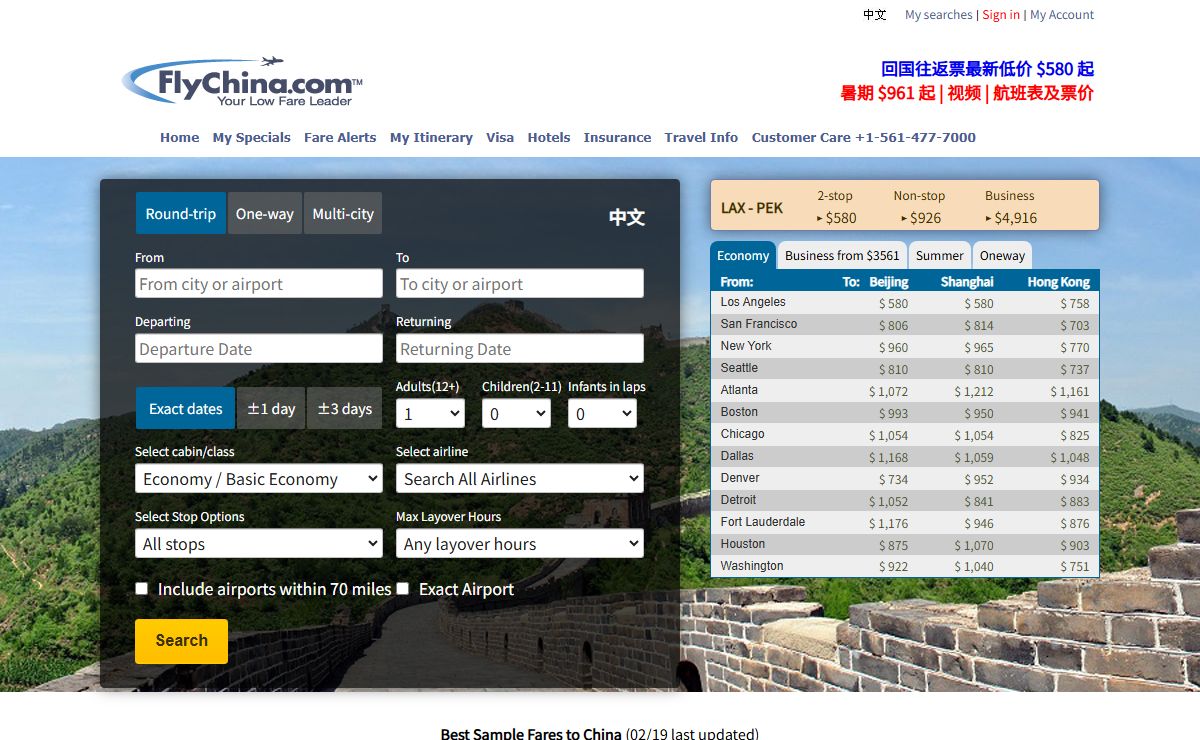Screen dimensions: 1200x740
Task: Click Washington to Hong Kong $751
Action: [x=1074, y=568]
